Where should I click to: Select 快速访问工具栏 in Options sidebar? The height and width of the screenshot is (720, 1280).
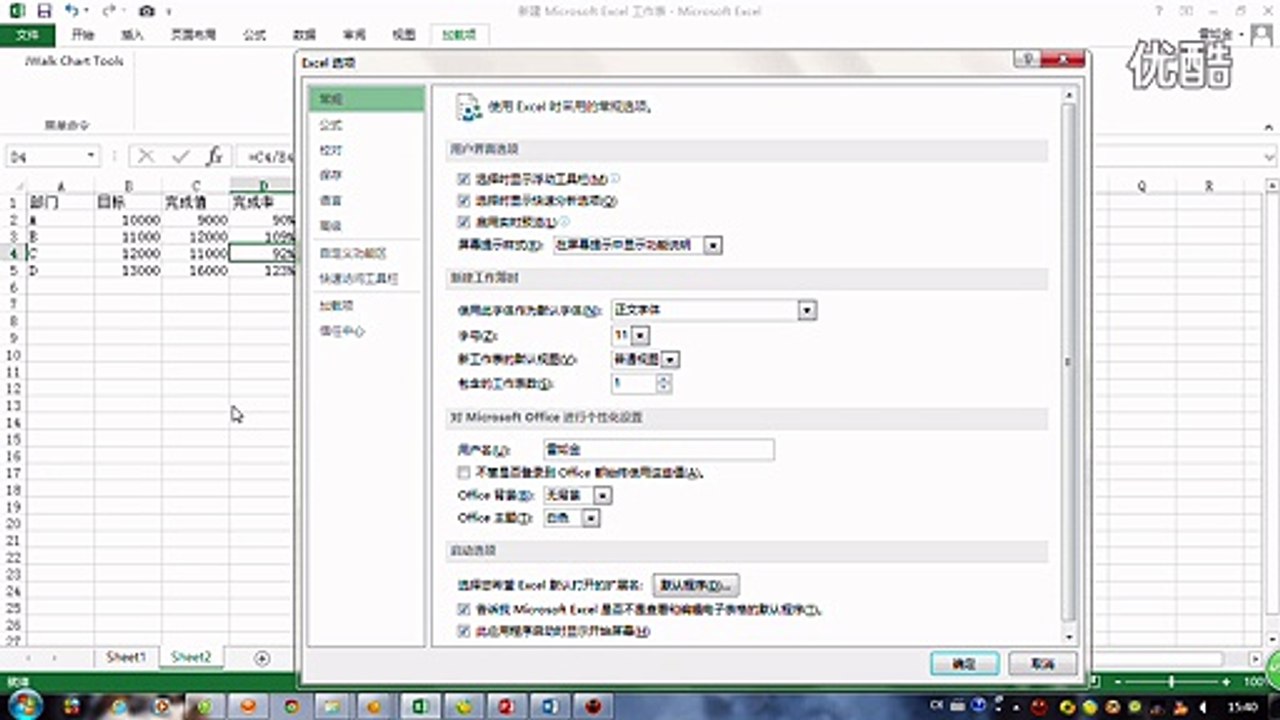[366, 279]
